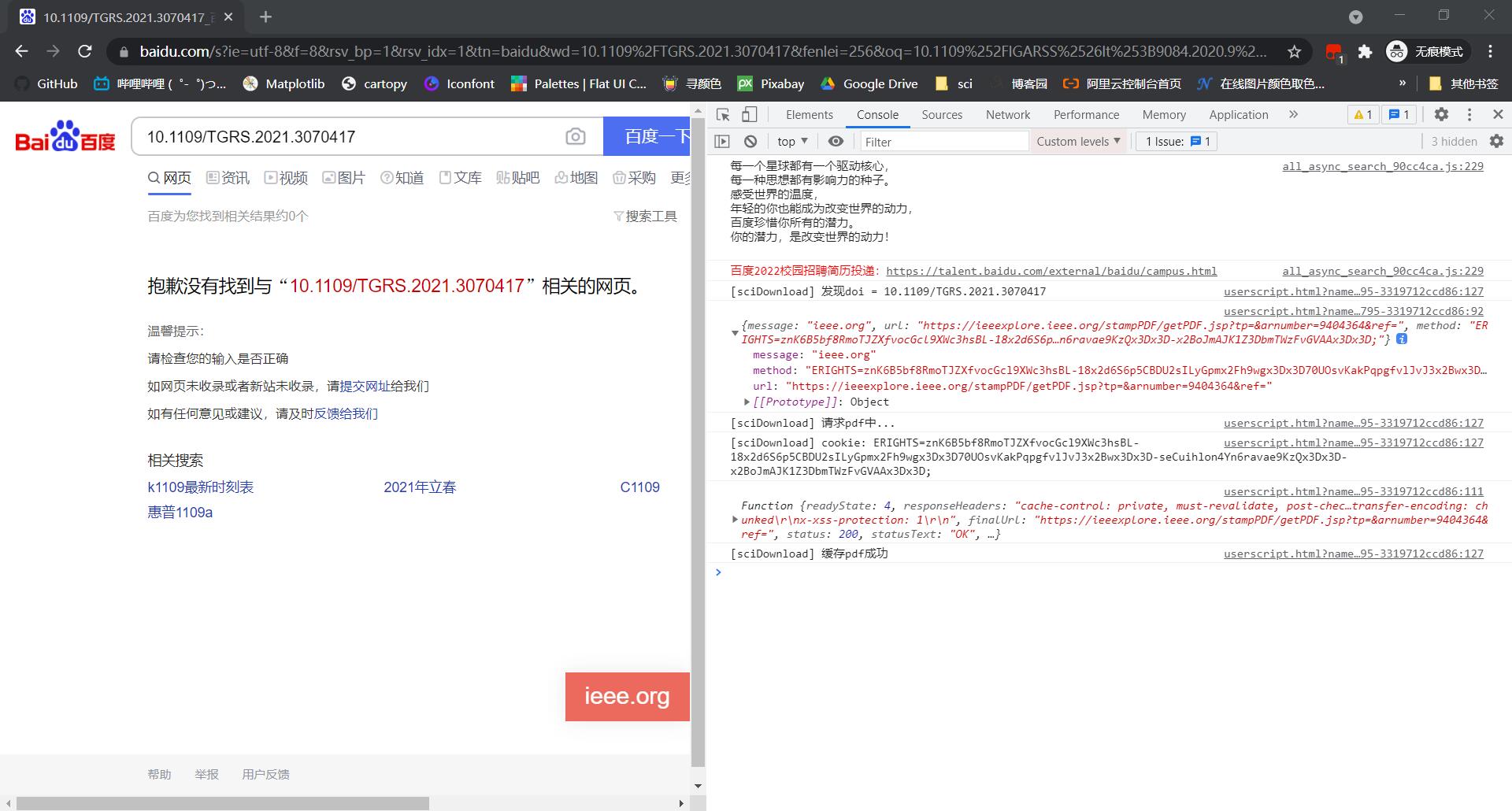
Task: Toggle the device toolbar icon in DevTools
Action: click(x=750, y=115)
